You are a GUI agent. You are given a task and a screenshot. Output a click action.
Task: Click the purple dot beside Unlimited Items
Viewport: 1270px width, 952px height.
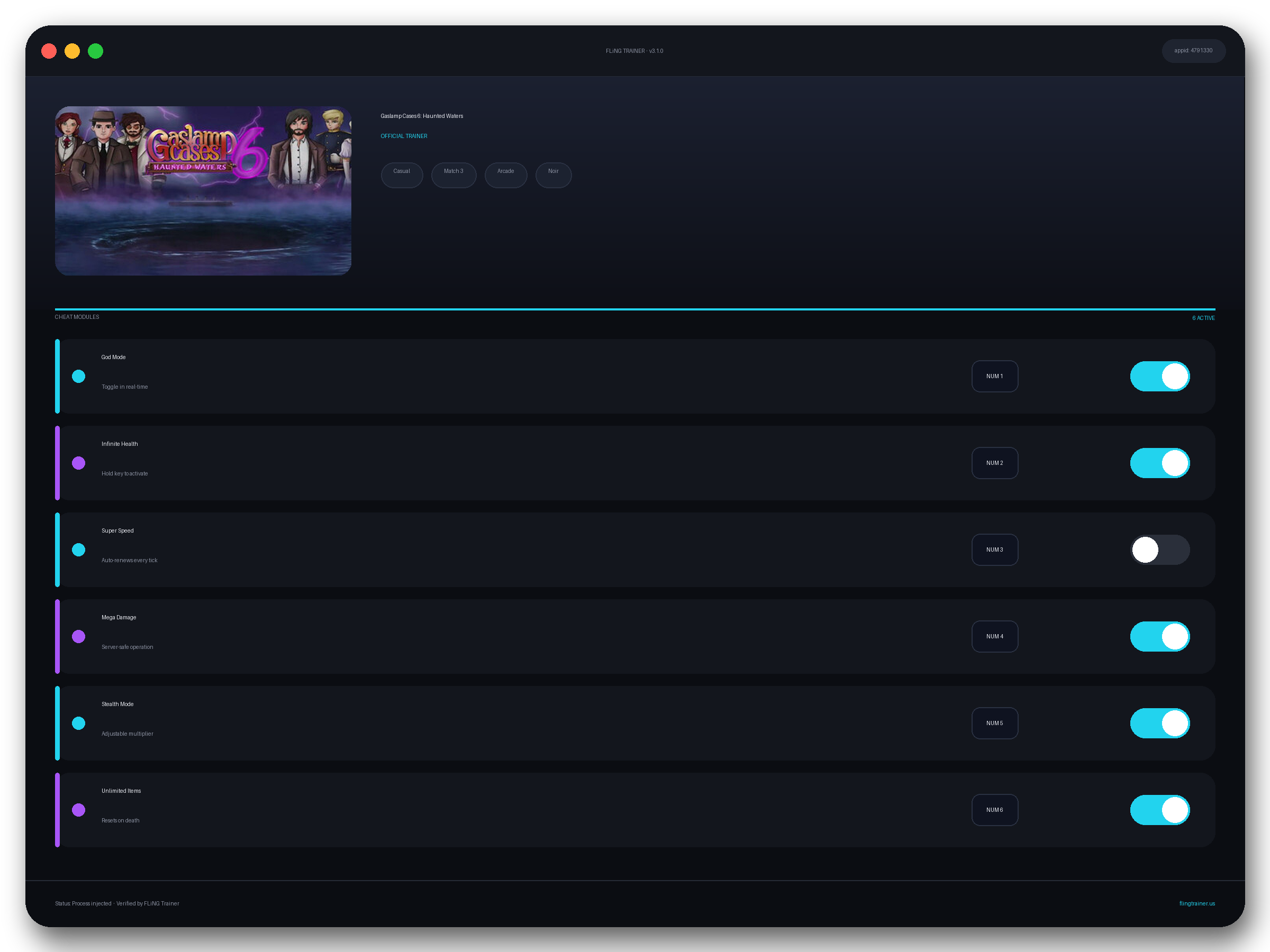click(x=79, y=810)
